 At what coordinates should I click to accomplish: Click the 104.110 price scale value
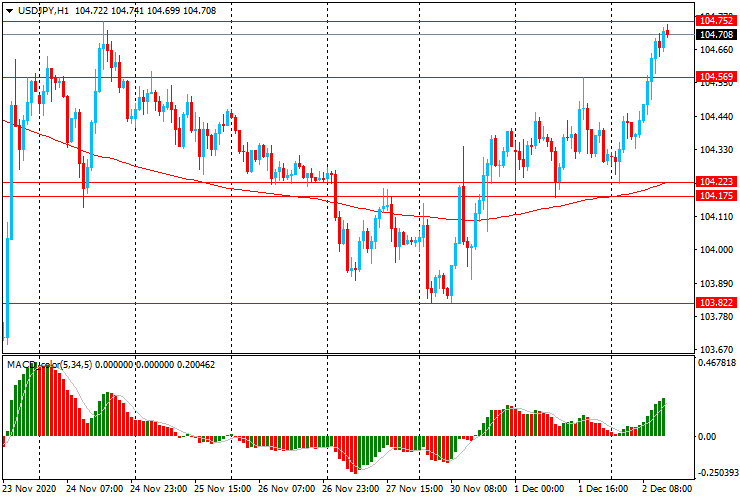tap(716, 217)
